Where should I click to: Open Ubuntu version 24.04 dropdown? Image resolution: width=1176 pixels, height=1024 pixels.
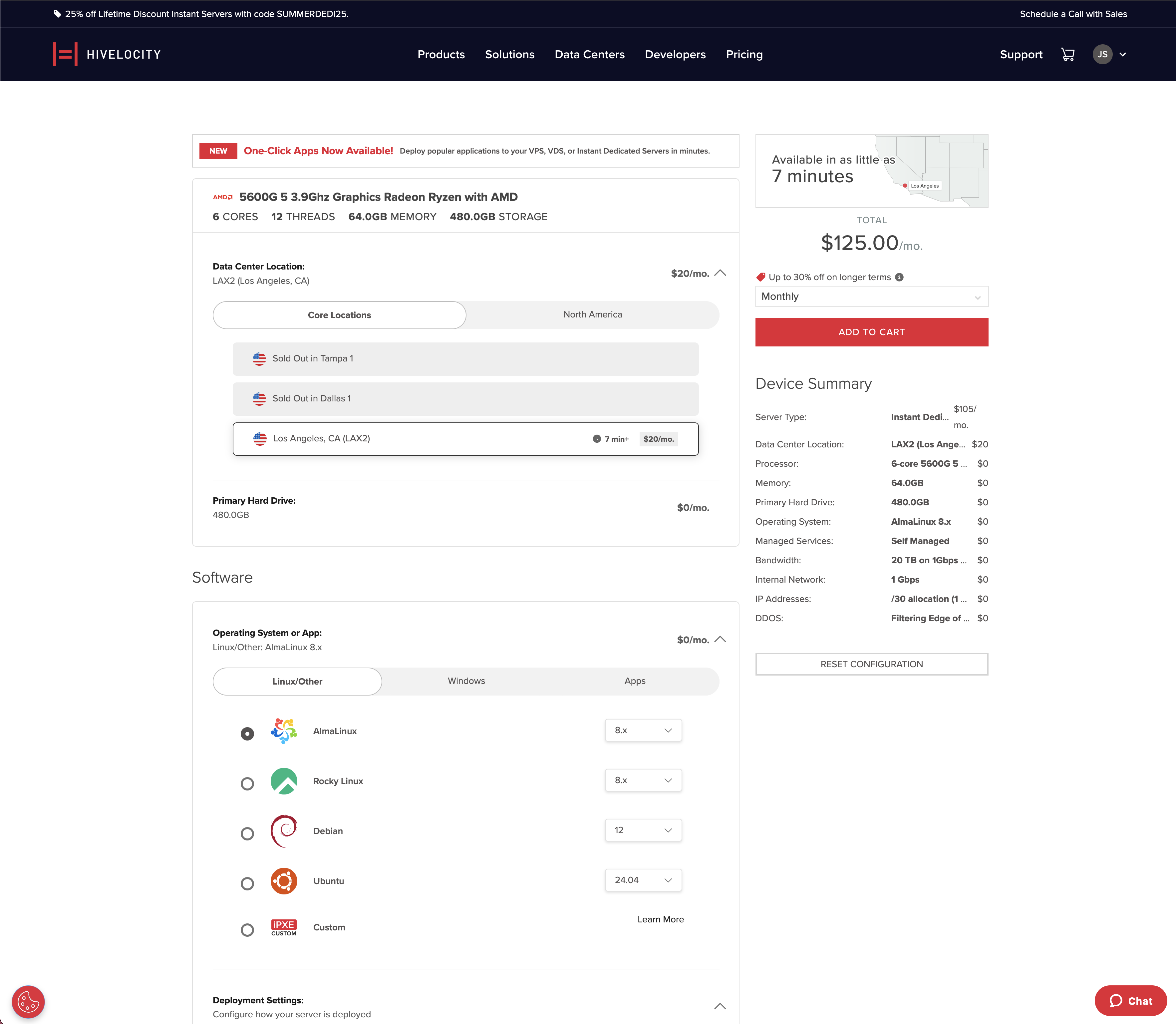click(x=643, y=880)
